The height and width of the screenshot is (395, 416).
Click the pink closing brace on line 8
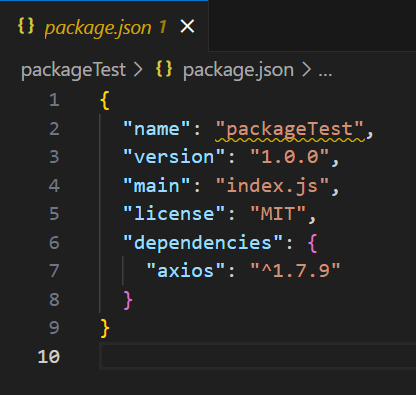pyautogui.click(x=128, y=300)
